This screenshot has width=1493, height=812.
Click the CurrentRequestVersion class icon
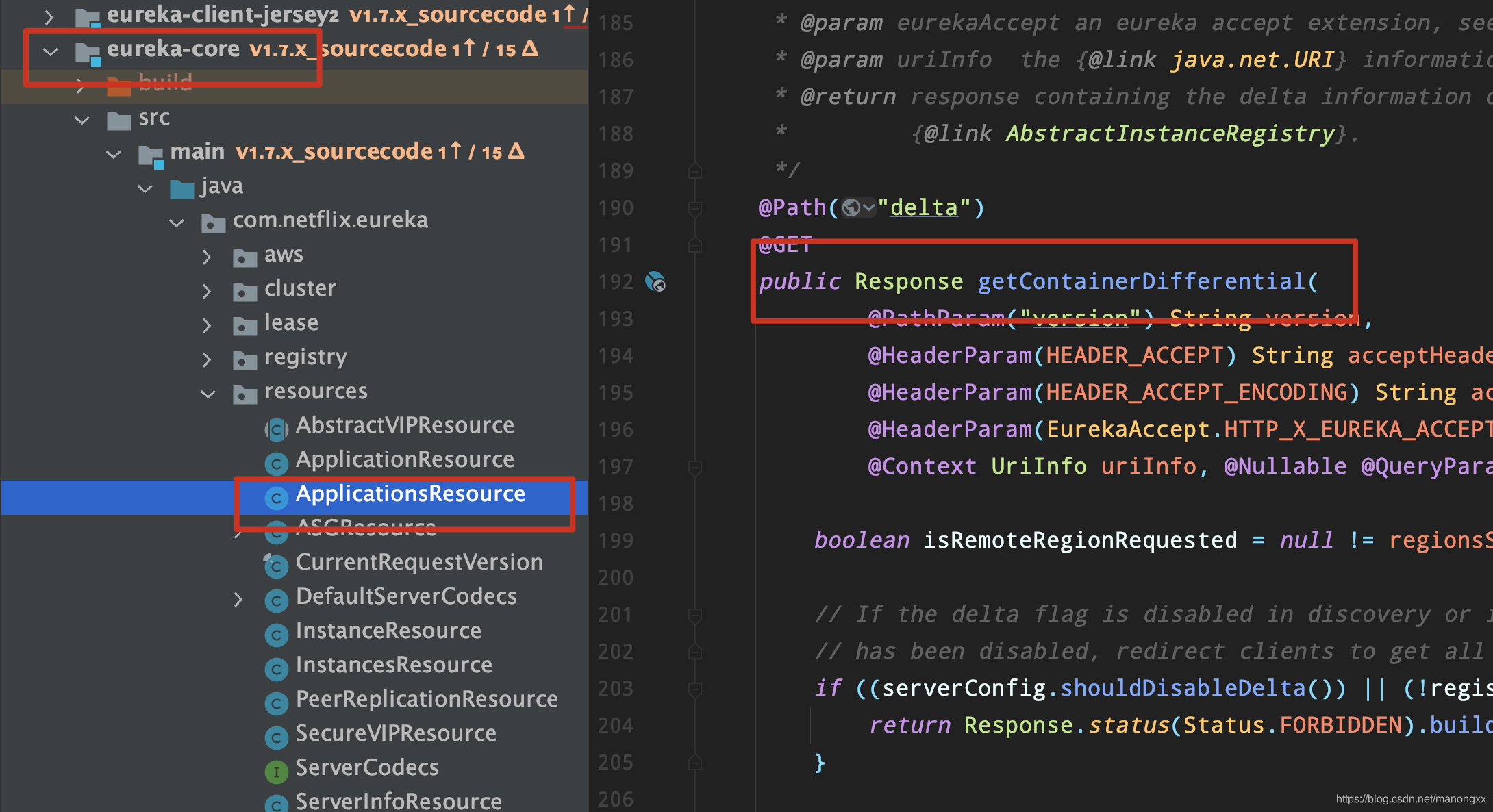[x=276, y=565]
